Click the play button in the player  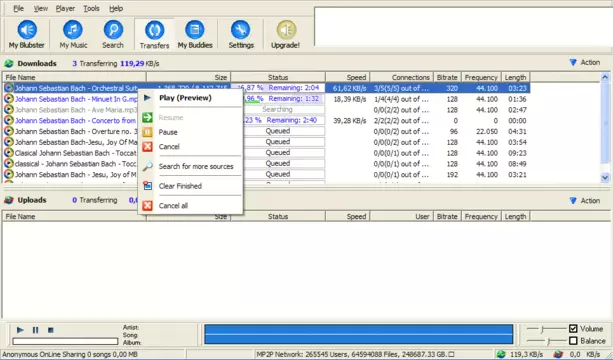pyautogui.click(x=20, y=330)
